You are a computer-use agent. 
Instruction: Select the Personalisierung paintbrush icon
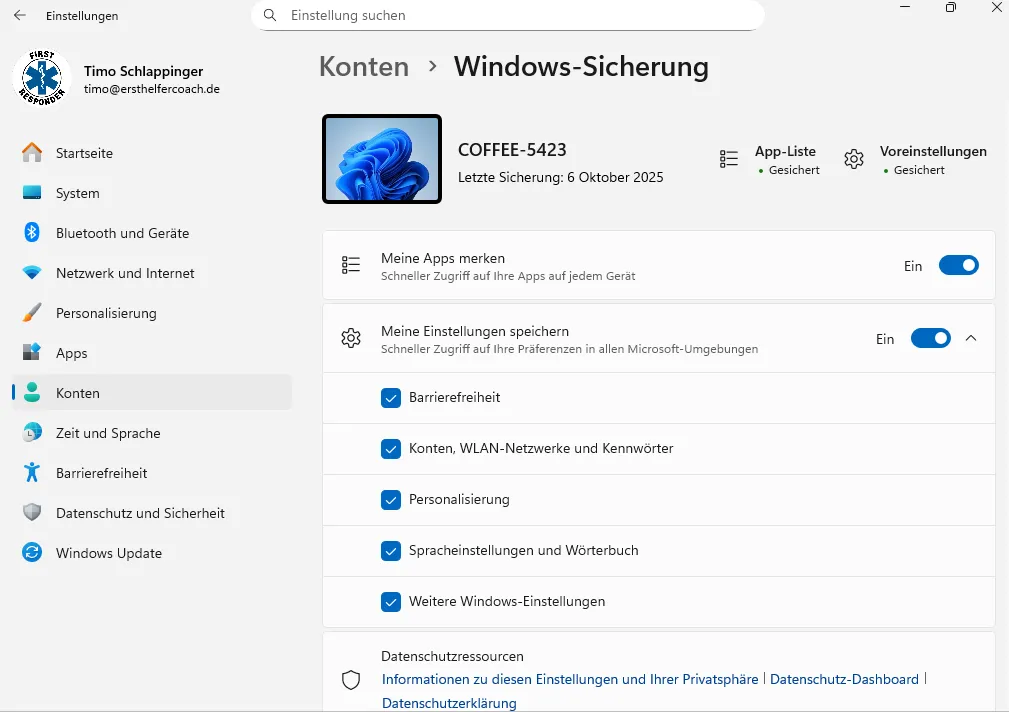32,313
